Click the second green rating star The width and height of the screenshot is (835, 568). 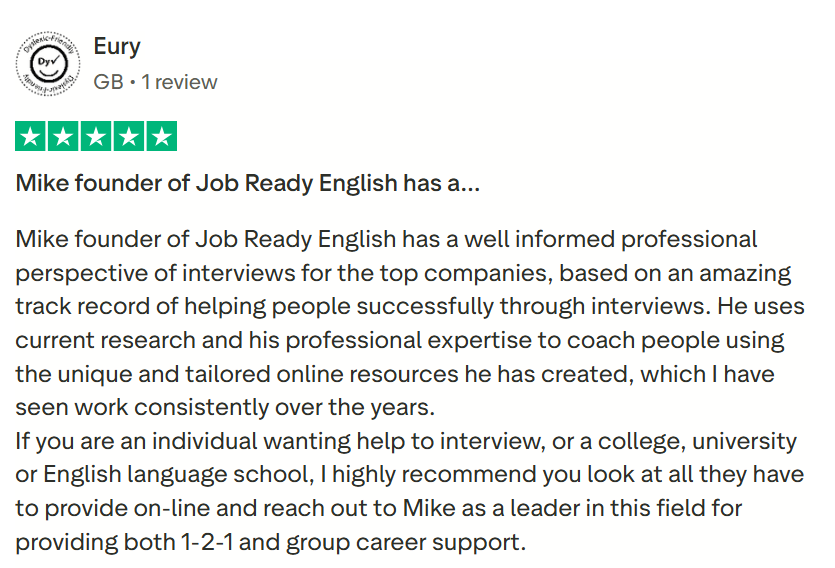(x=64, y=136)
